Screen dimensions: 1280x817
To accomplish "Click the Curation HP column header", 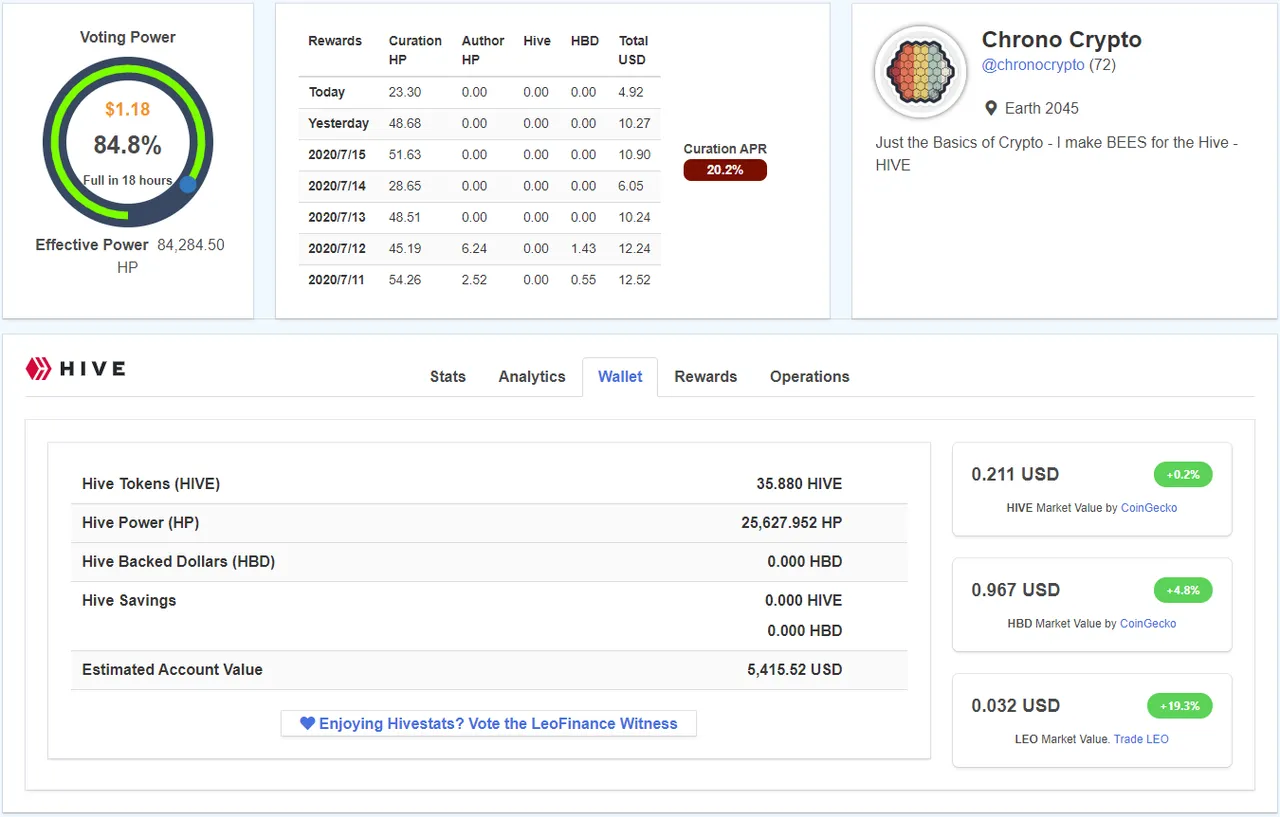I will tap(415, 50).
